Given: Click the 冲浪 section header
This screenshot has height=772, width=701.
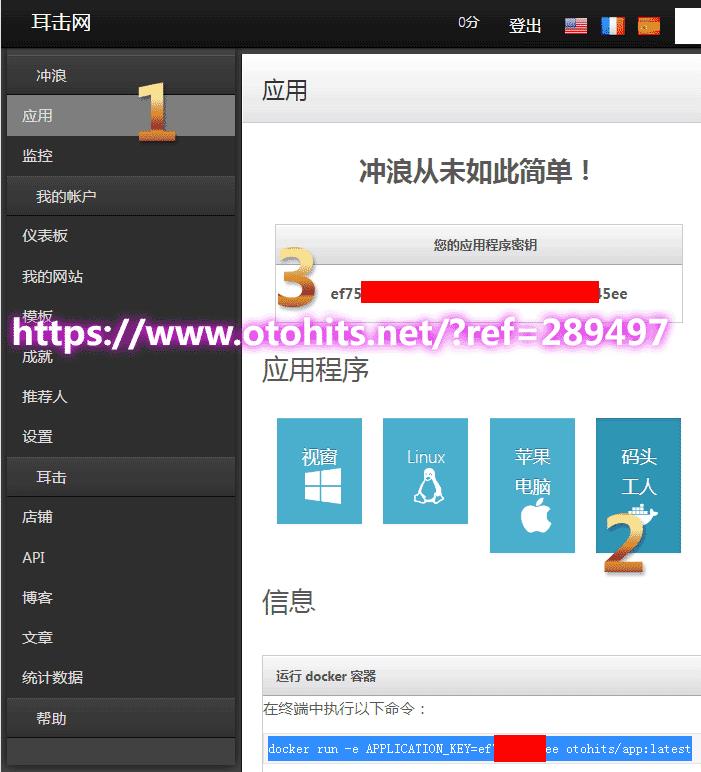Looking at the screenshot, I should coord(121,75).
